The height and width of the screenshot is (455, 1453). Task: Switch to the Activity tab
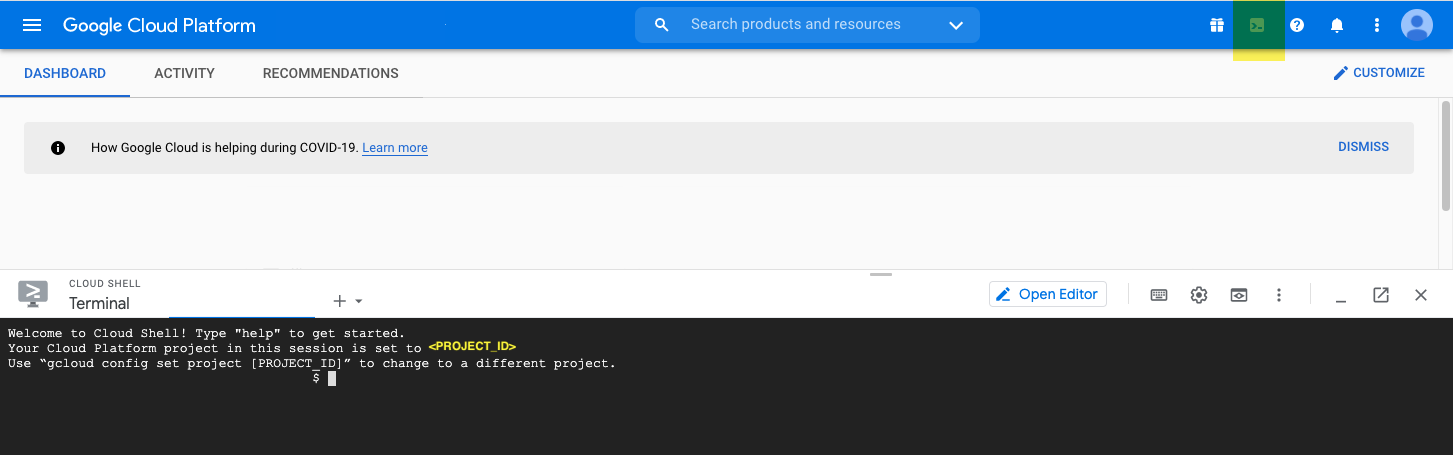click(x=184, y=73)
